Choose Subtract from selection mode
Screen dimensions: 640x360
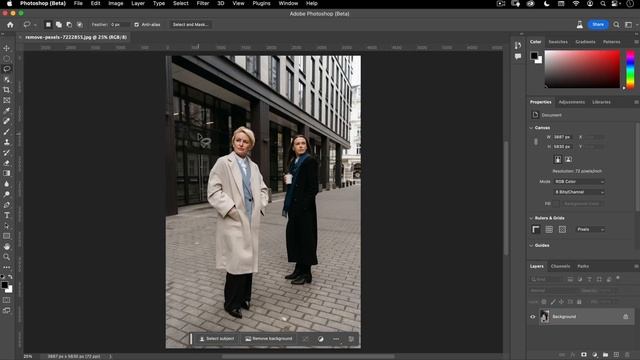click(69, 24)
